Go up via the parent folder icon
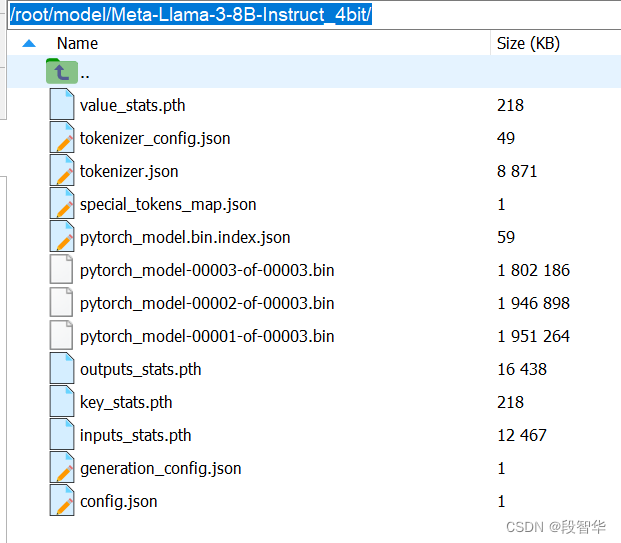The height and width of the screenshot is (543, 621). coord(61,71)
